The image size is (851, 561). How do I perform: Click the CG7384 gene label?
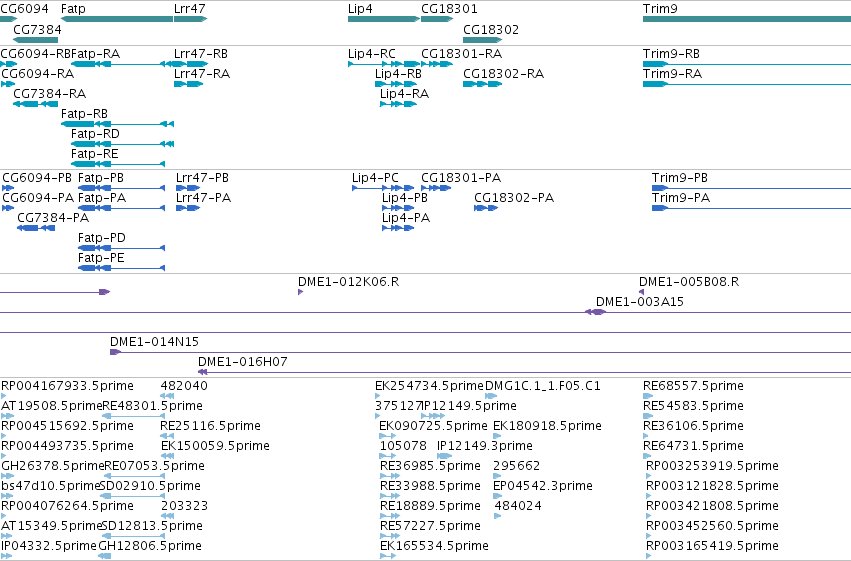point(37,29)
